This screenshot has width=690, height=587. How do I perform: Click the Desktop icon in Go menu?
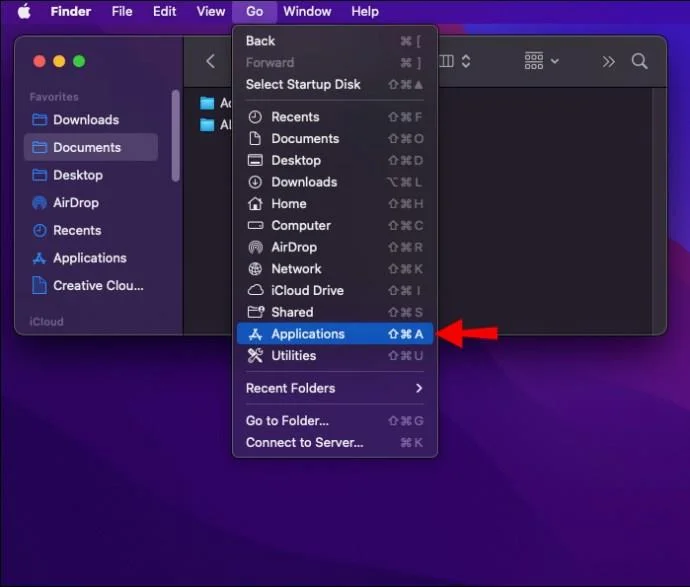coord(255,160)
